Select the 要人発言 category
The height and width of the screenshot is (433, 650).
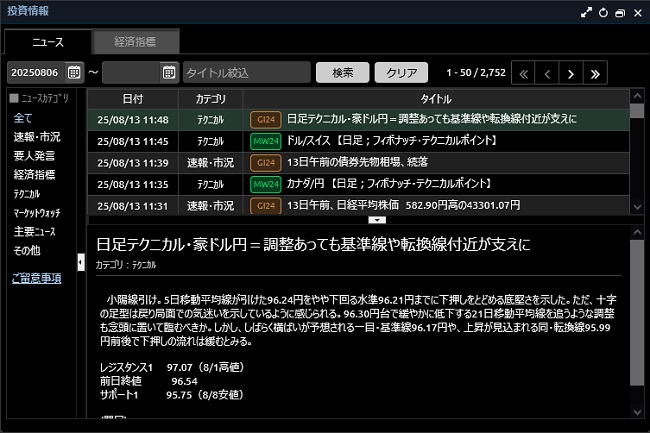click(x=34, y=156)
